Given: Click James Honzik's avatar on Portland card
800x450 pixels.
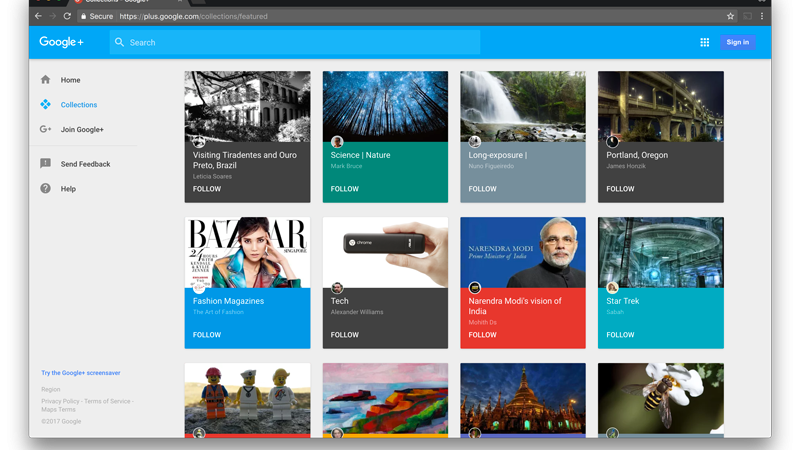Looking at the screenshot, I should click(612, 142).
